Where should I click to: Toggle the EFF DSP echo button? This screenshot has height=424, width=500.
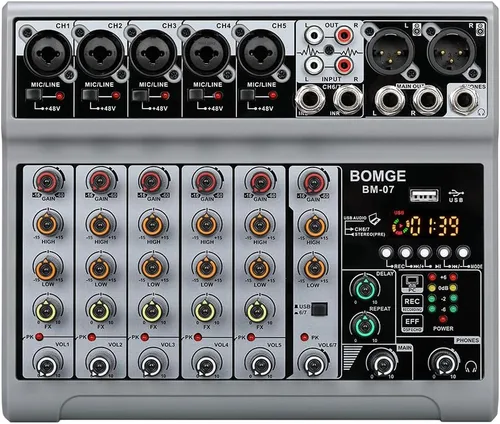tap(412, 323)
